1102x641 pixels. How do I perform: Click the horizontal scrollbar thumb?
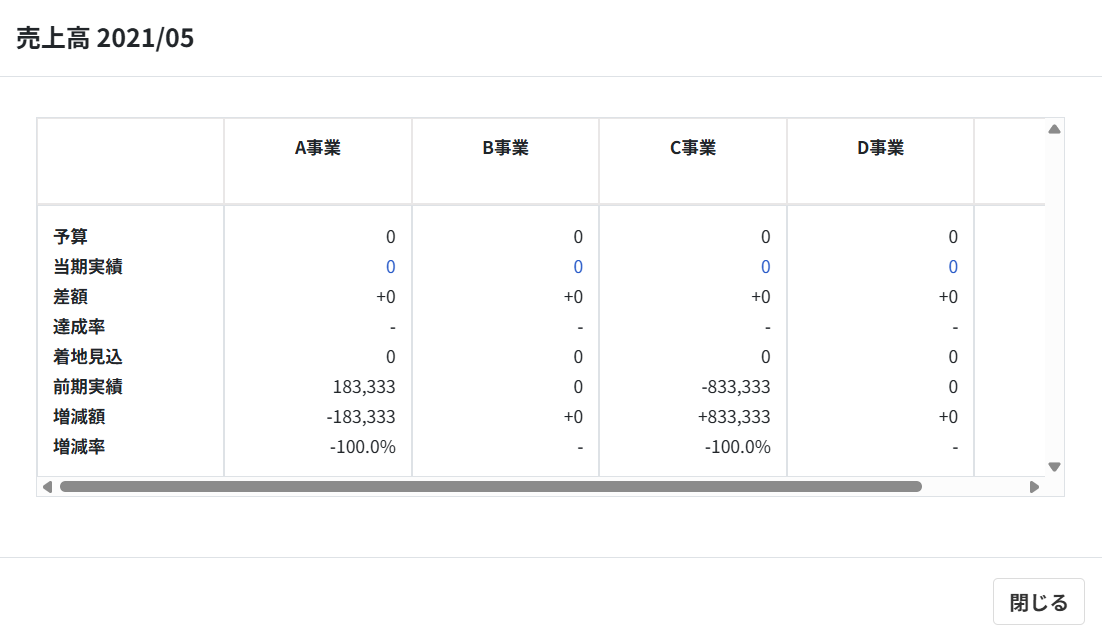pyautogui.click(x=491, y=487)
